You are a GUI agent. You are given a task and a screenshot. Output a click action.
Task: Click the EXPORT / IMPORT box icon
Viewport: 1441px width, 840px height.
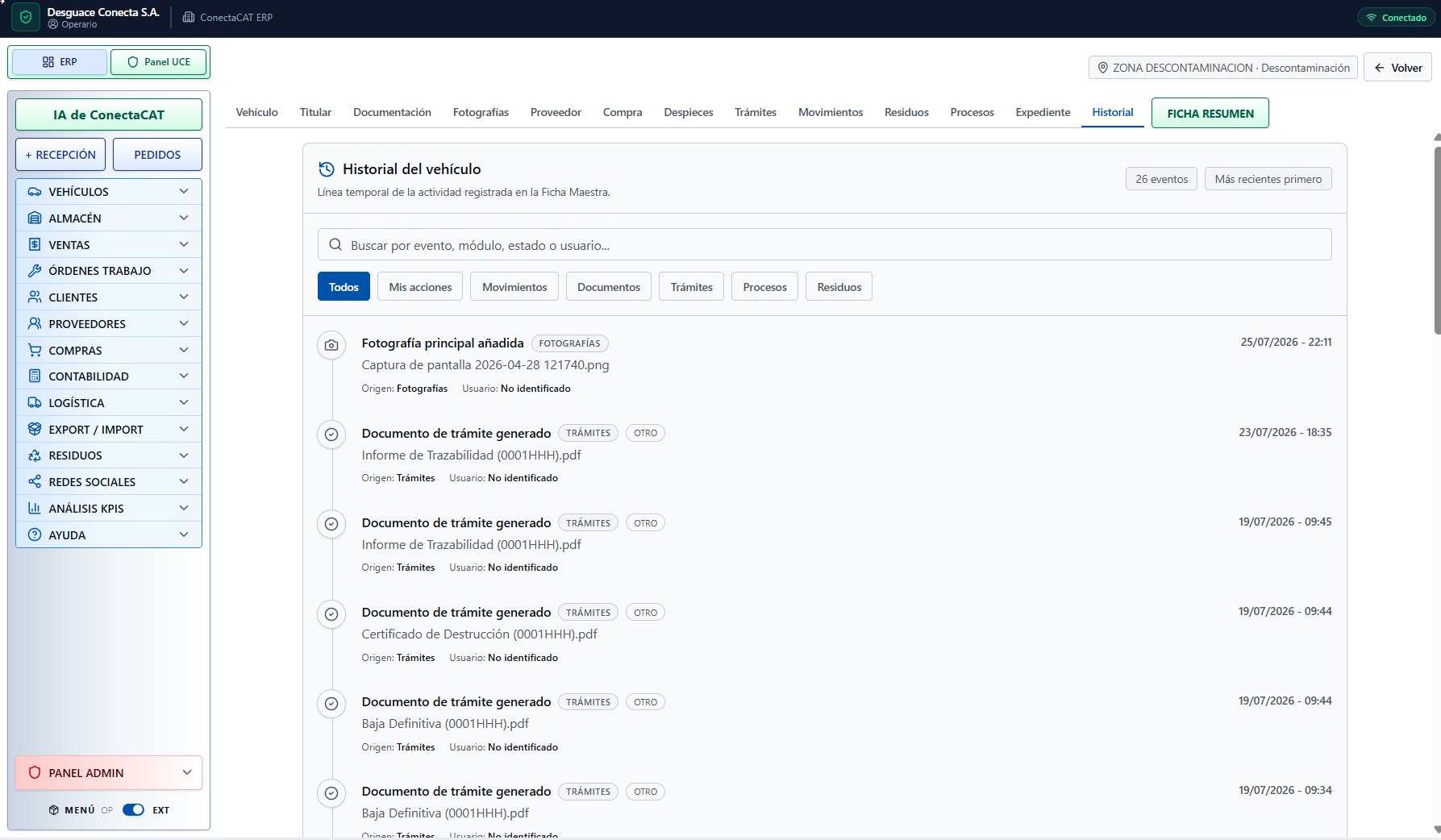35,430
